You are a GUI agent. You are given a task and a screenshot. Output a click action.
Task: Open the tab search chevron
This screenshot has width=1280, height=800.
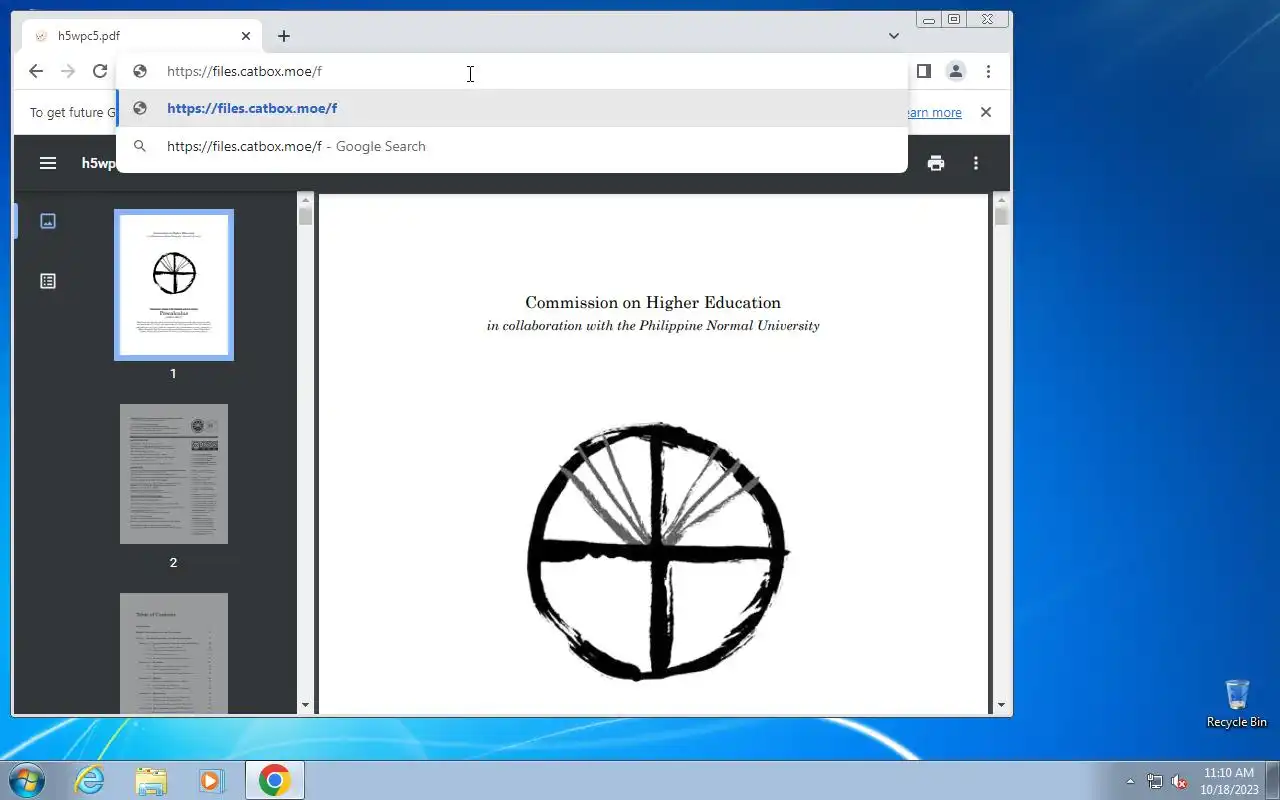[893, 36]
